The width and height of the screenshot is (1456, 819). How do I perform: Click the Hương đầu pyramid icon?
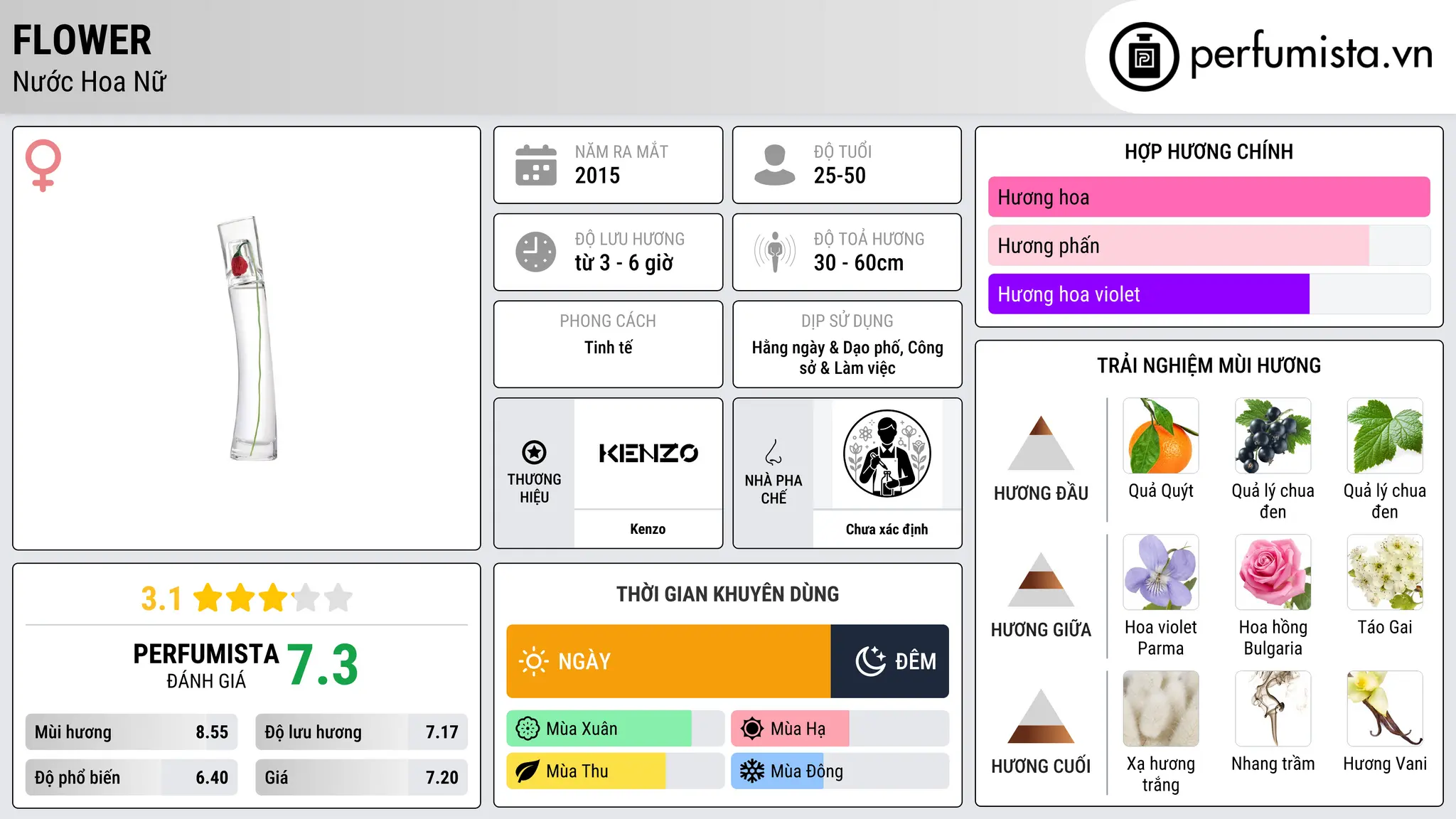click(x=1041, y=443)
